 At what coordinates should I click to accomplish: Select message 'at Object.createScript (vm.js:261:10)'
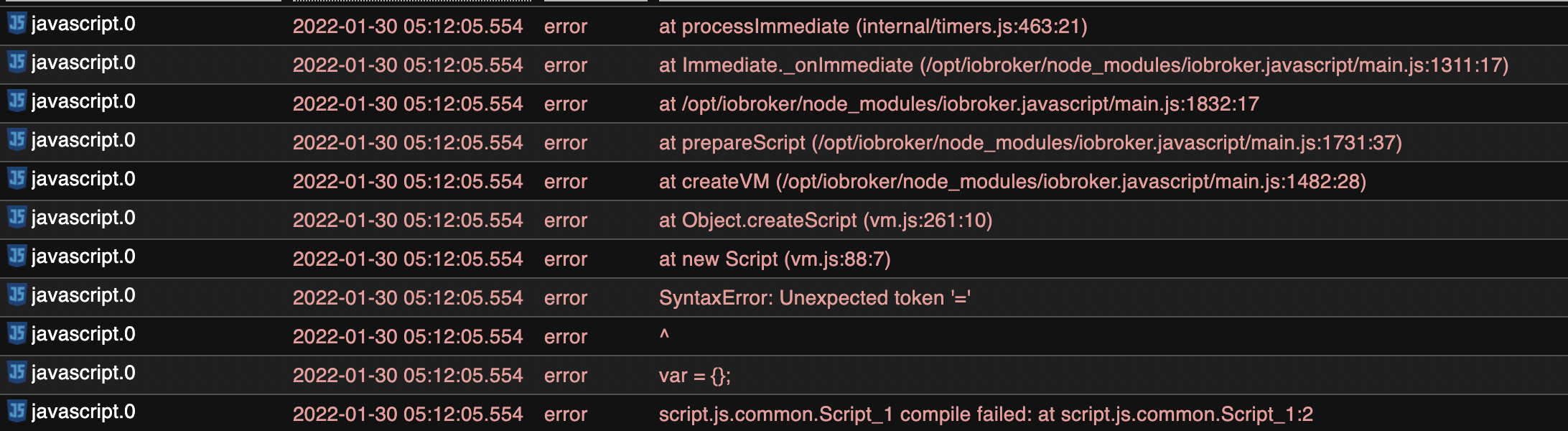[826, 221]
